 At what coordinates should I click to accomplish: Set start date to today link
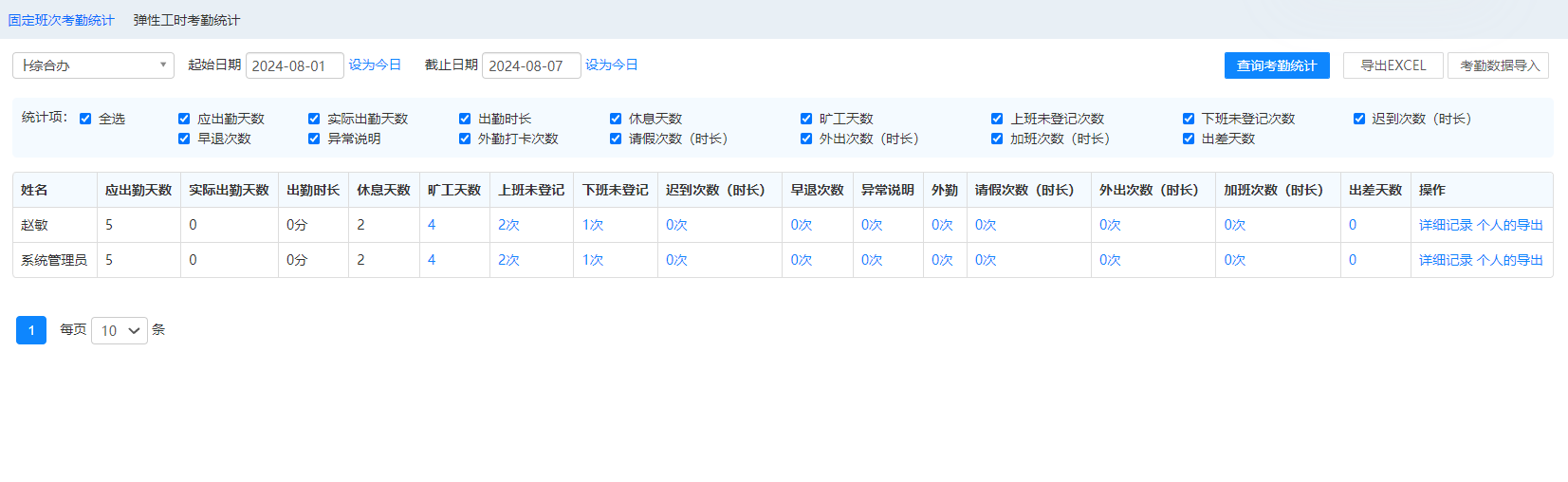coord(375,65)
